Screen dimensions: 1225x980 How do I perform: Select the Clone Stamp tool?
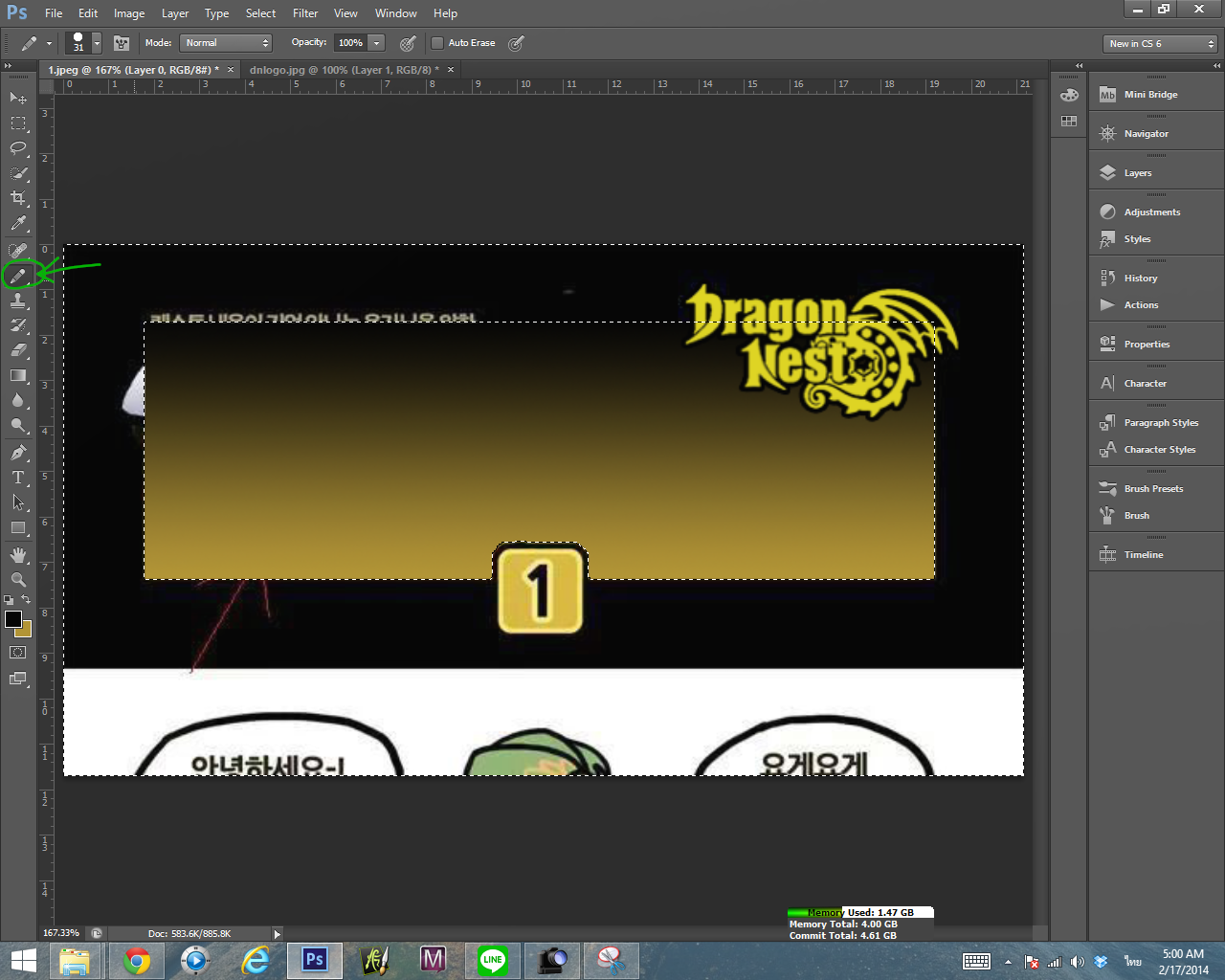click(x=18, y=301)
